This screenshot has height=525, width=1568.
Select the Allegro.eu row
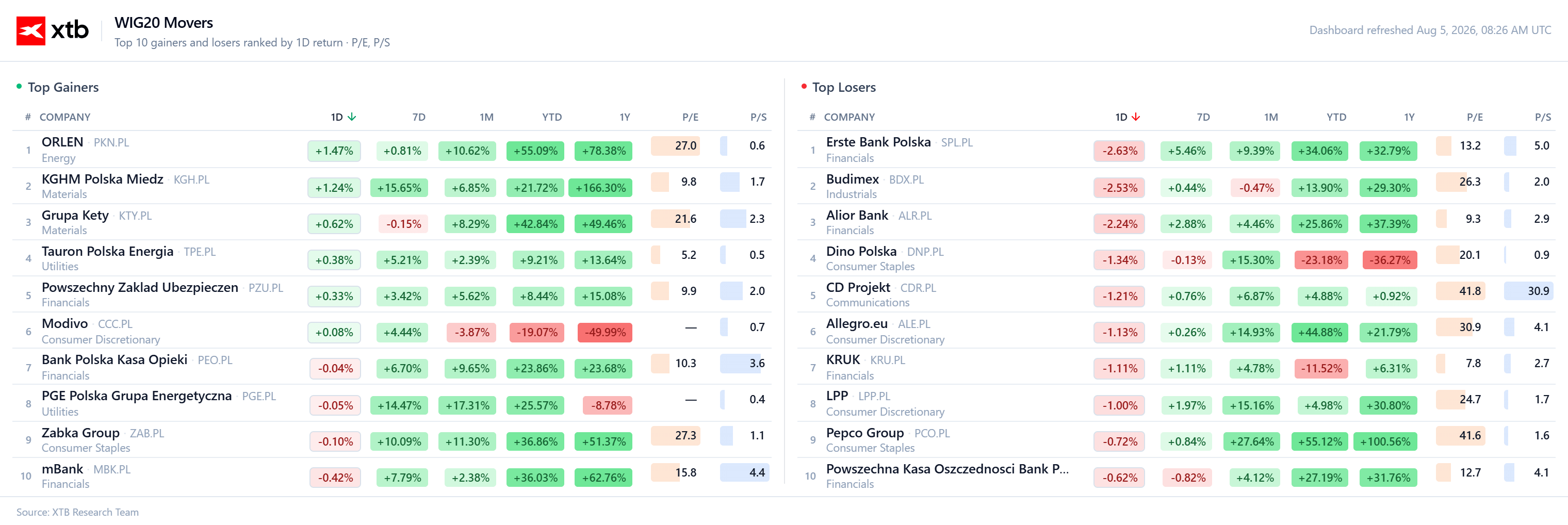(1176, 331)
